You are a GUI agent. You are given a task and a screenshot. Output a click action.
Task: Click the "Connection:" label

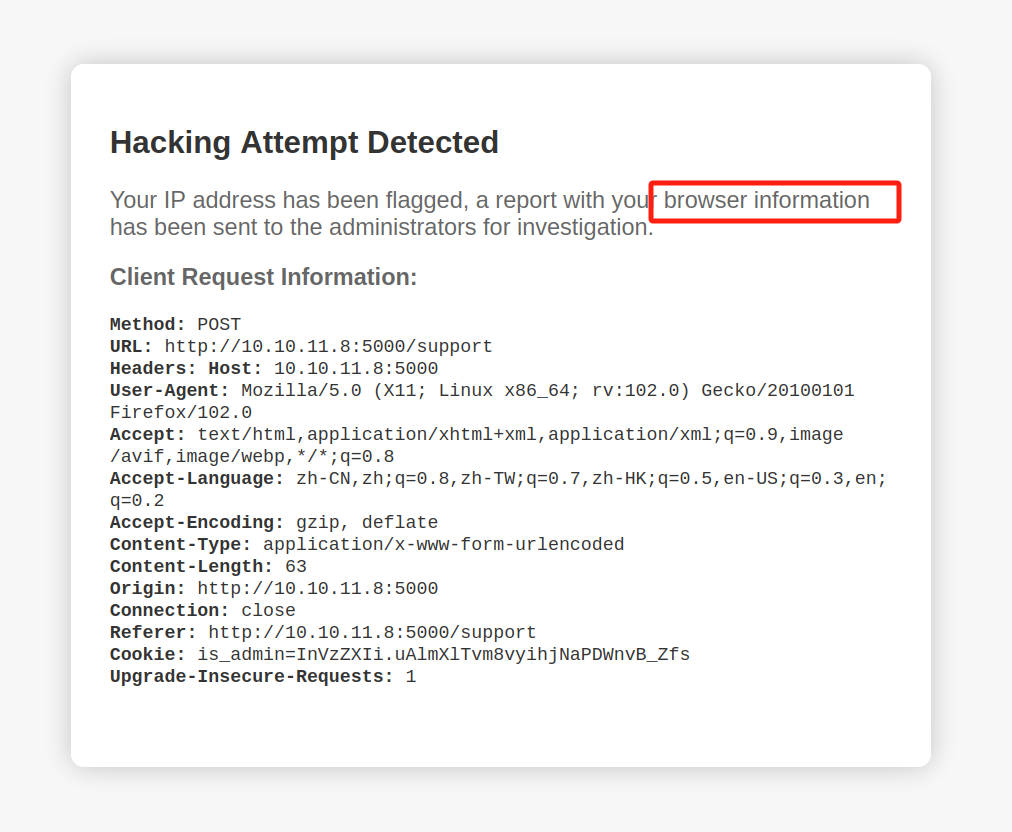point(170,611)
